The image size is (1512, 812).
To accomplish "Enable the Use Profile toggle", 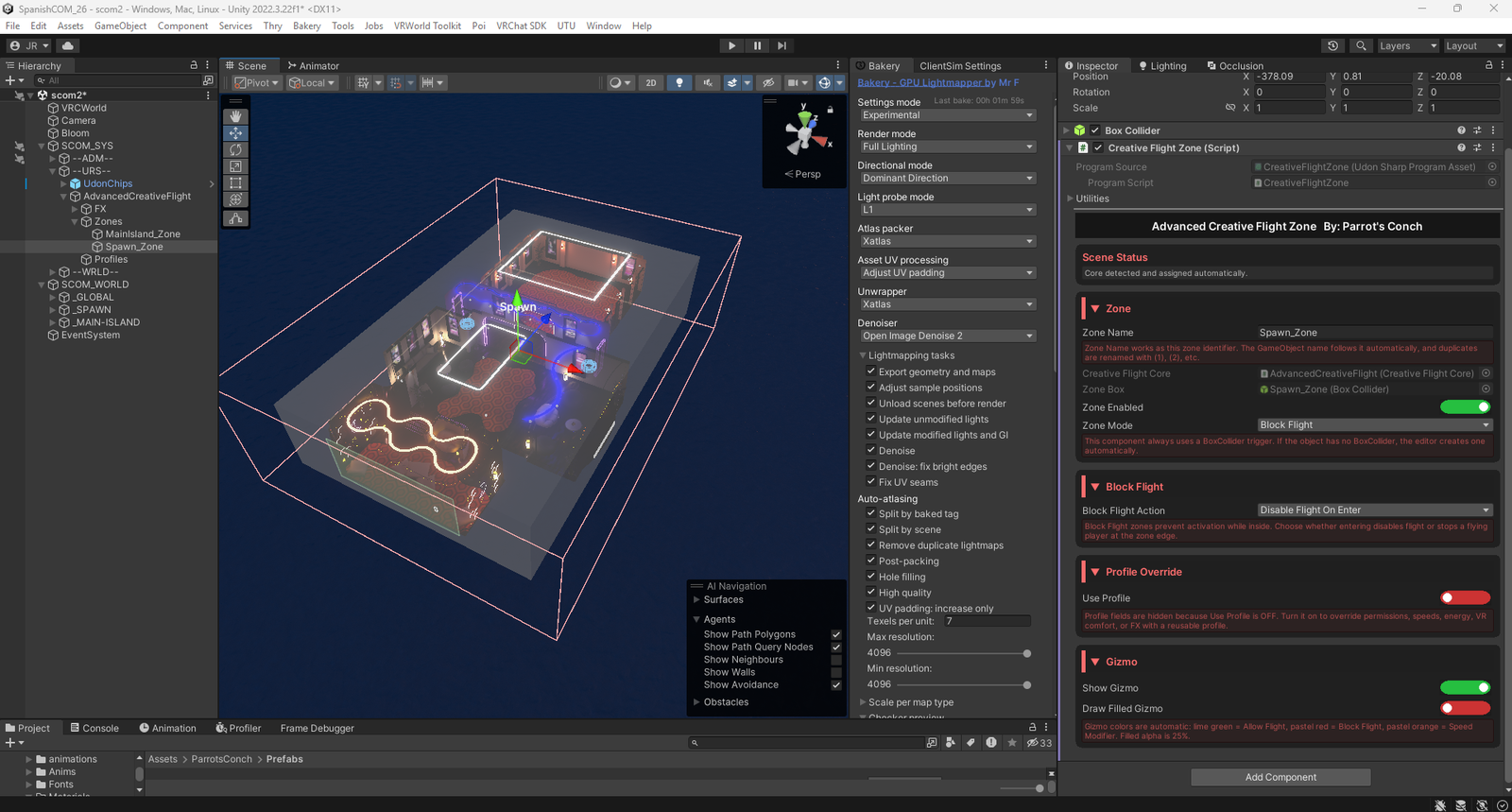I will pos(1465,597).
